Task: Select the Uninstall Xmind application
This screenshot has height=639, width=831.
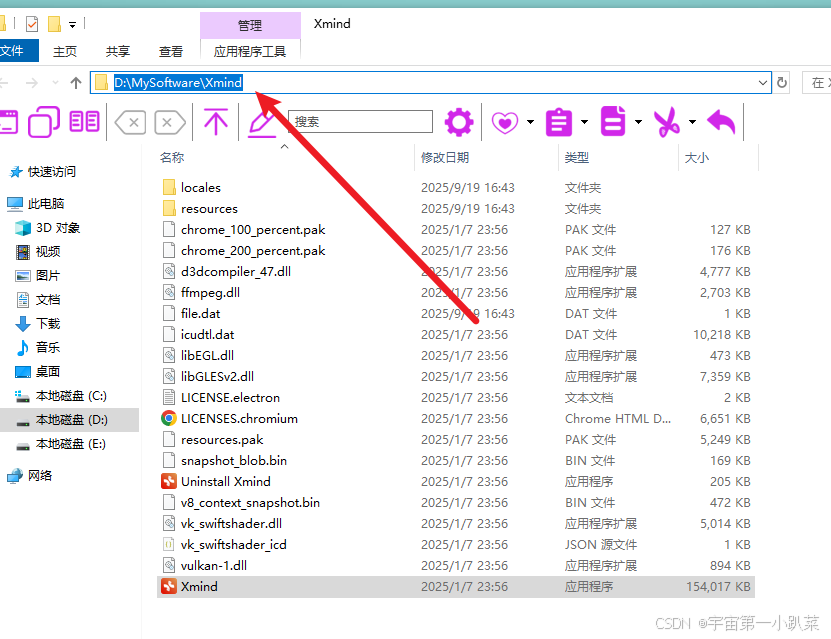Action: tap(456, 482)
